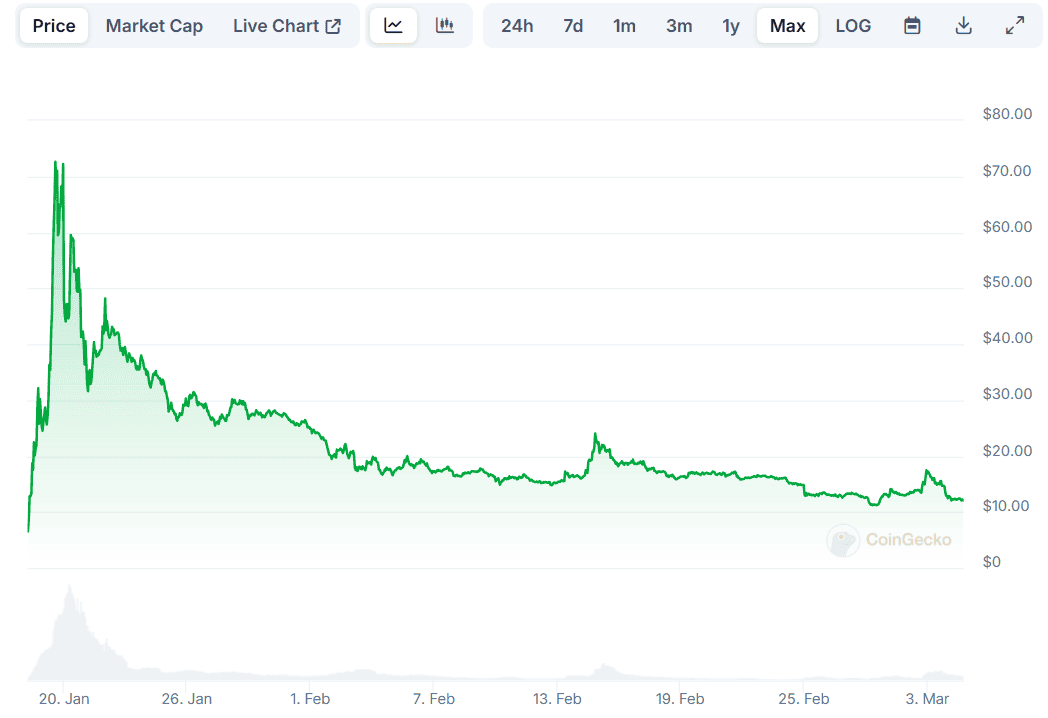
Task: Click the CoinGecko watermark logo
Action: coord(890,541)
